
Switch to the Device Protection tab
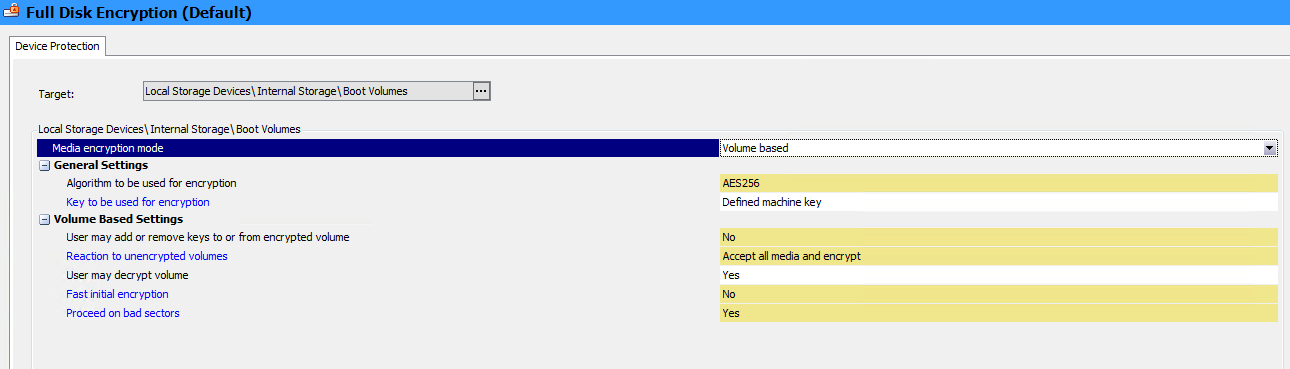(56, 46)
